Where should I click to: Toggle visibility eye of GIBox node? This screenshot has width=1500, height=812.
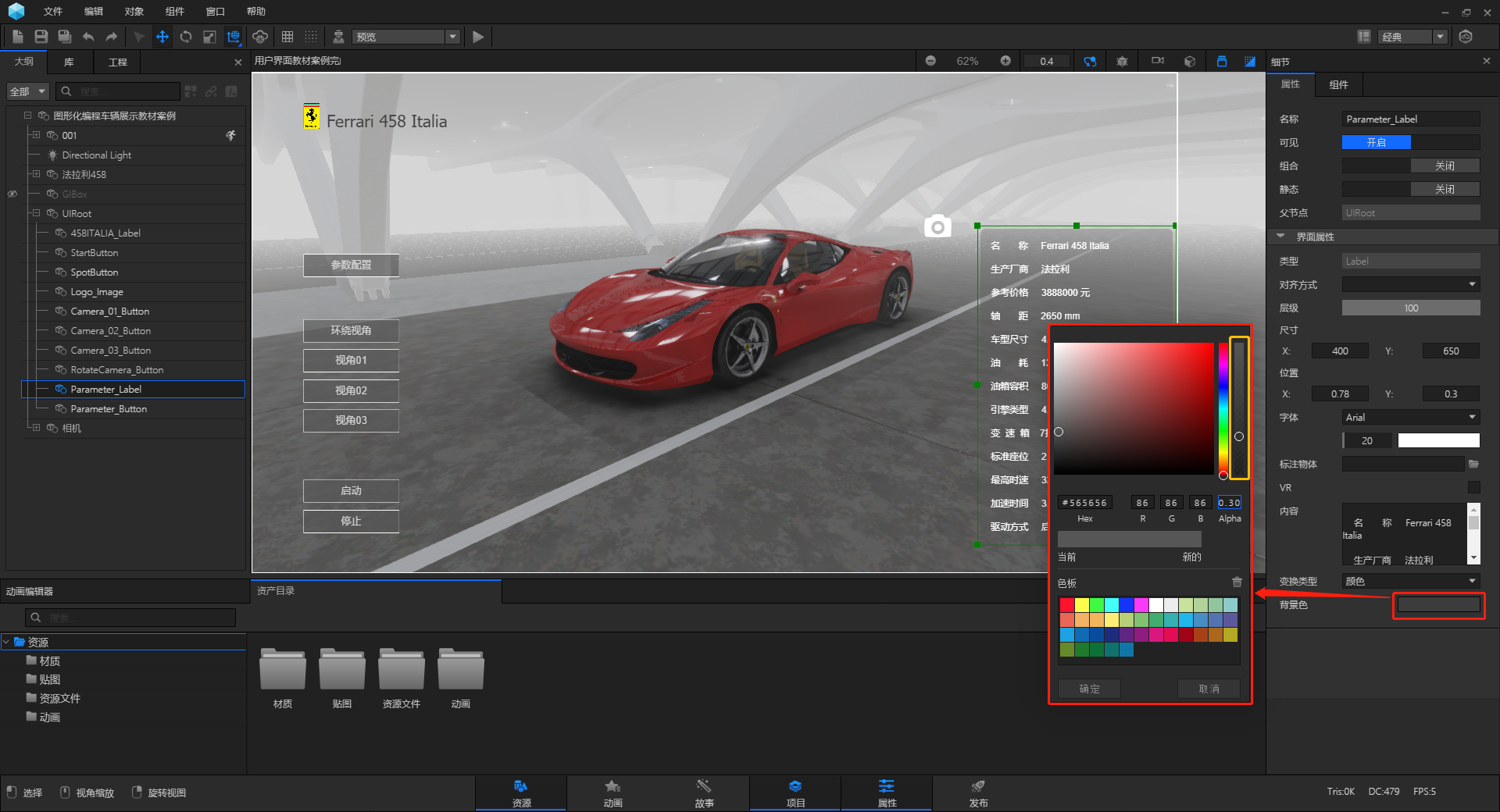[x=12, y=194]
